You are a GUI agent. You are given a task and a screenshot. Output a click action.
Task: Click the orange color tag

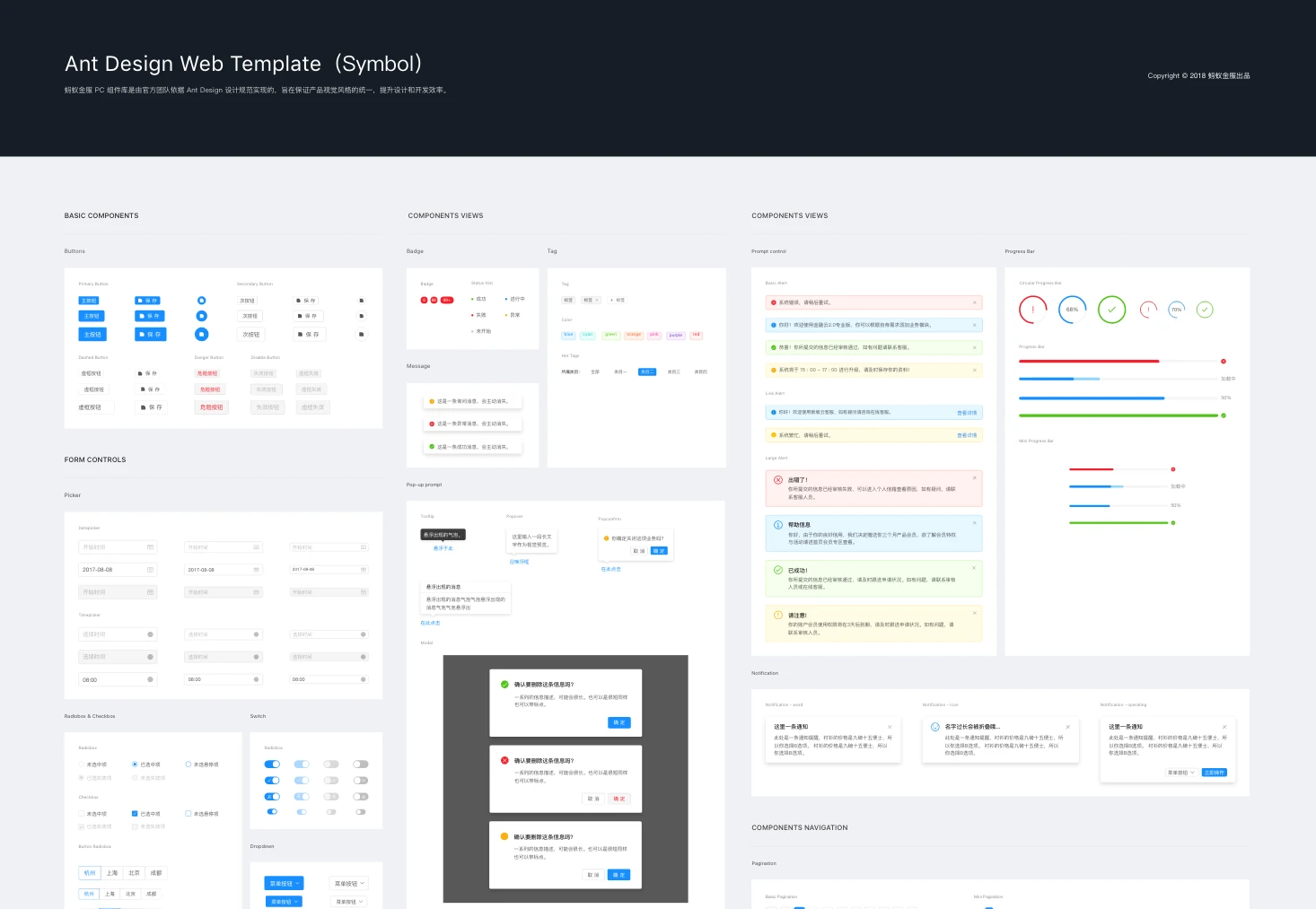tap(634, 335)
